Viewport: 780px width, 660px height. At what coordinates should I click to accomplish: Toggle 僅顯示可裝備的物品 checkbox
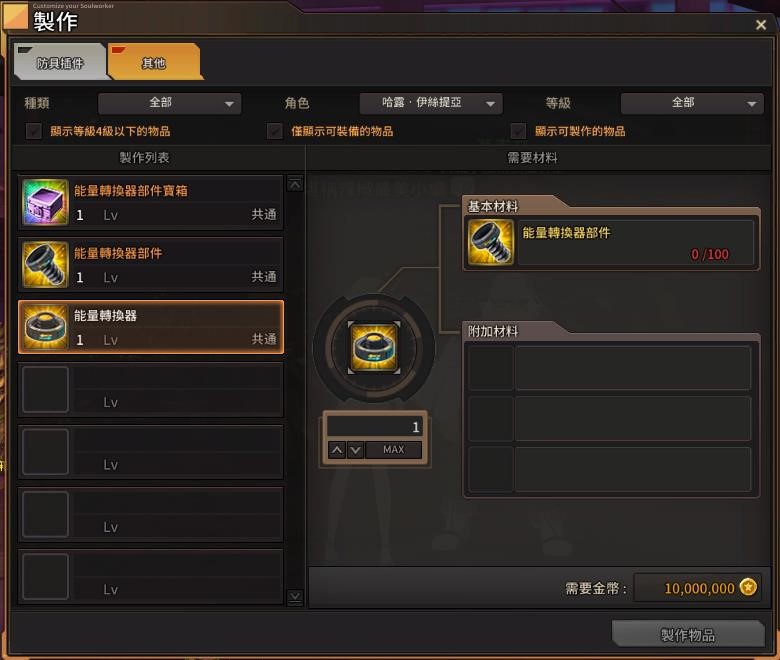[275, 131]
